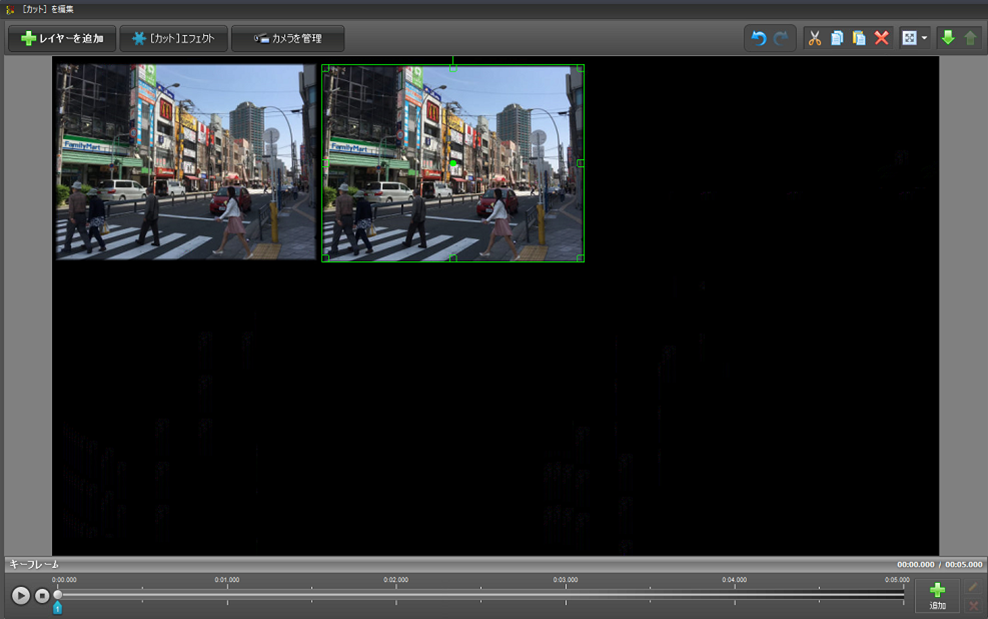Viewport: 988px width, 619px height.
Task: Click the undo arrow icon
Action: 758,39
